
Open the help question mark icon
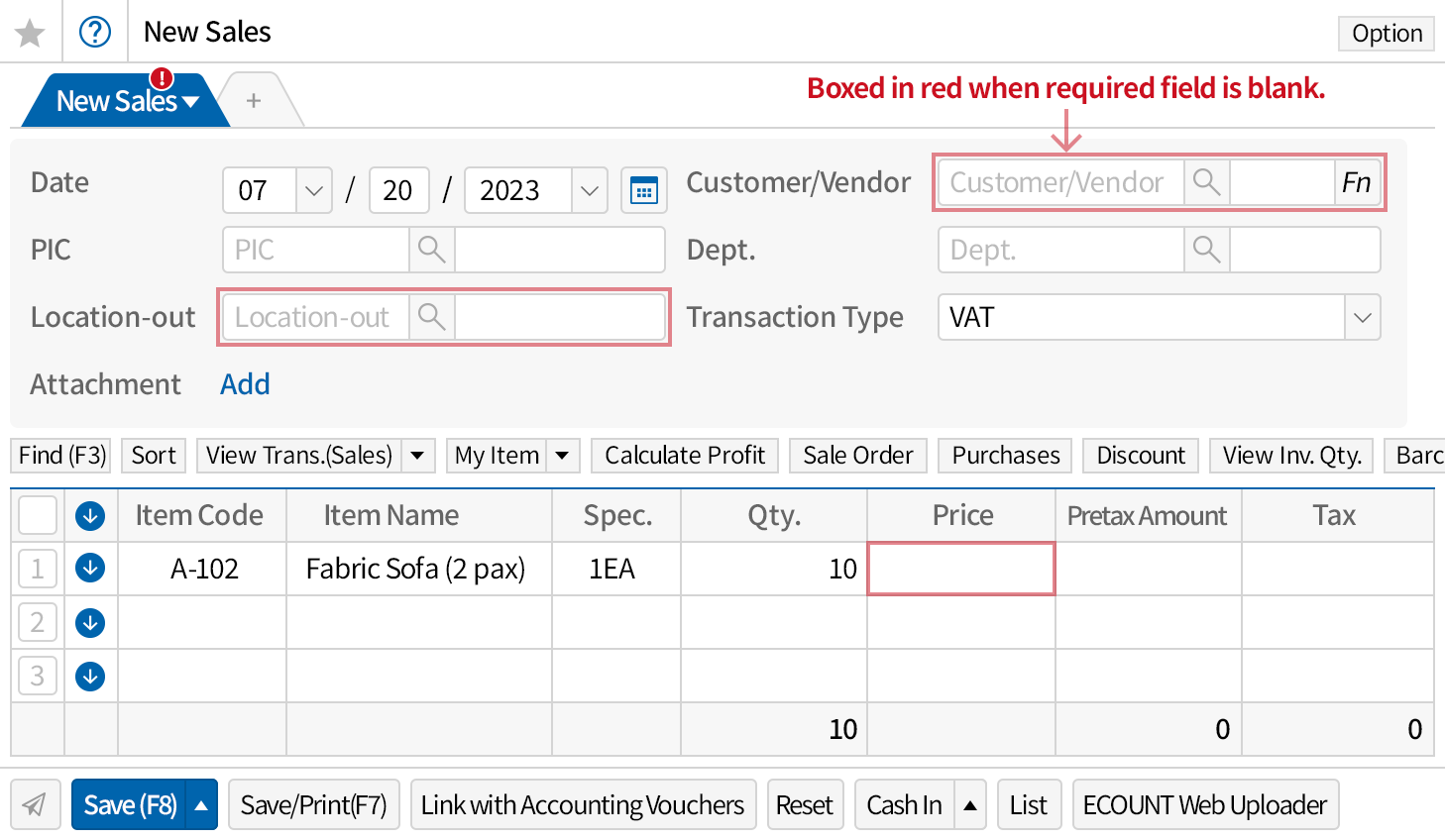pos(95,33)
